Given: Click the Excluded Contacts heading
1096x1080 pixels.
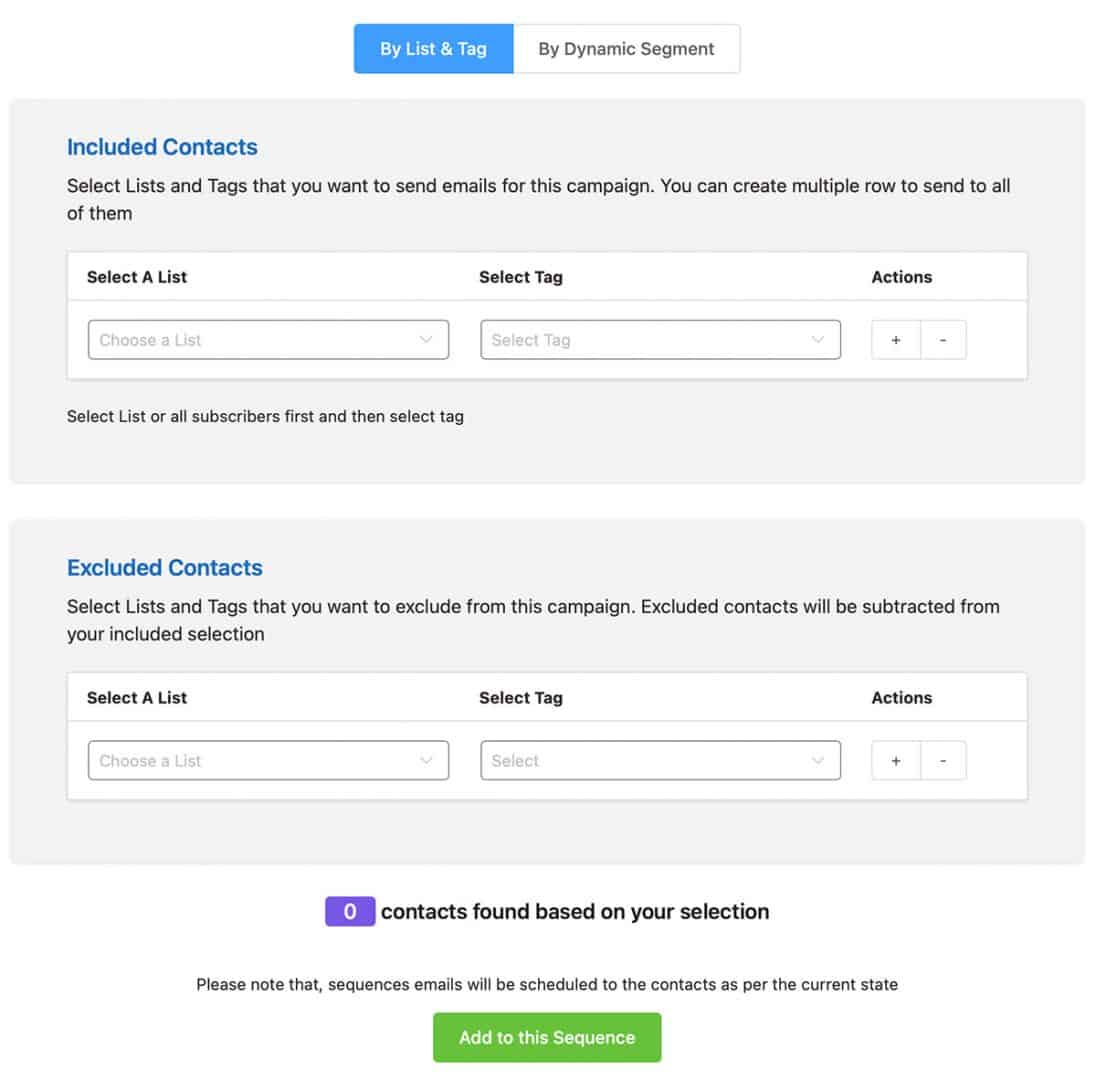Looking at the screenshot, I should [x=165, y=568].
